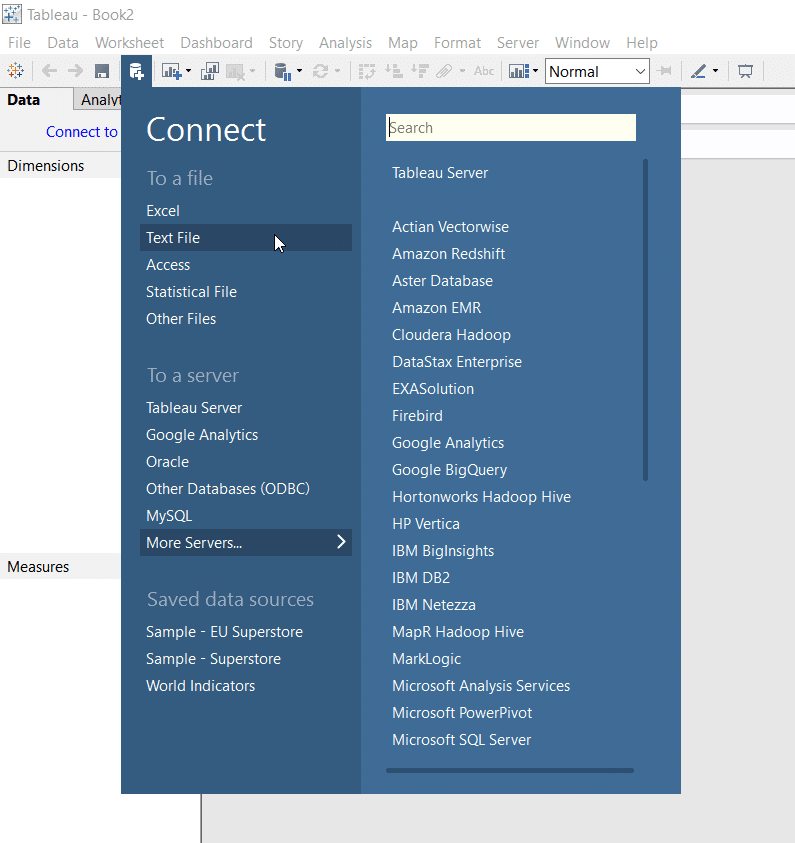Click the pause auto updates icon
This screenshot has width=795, height=843.
tap(282, 71)
